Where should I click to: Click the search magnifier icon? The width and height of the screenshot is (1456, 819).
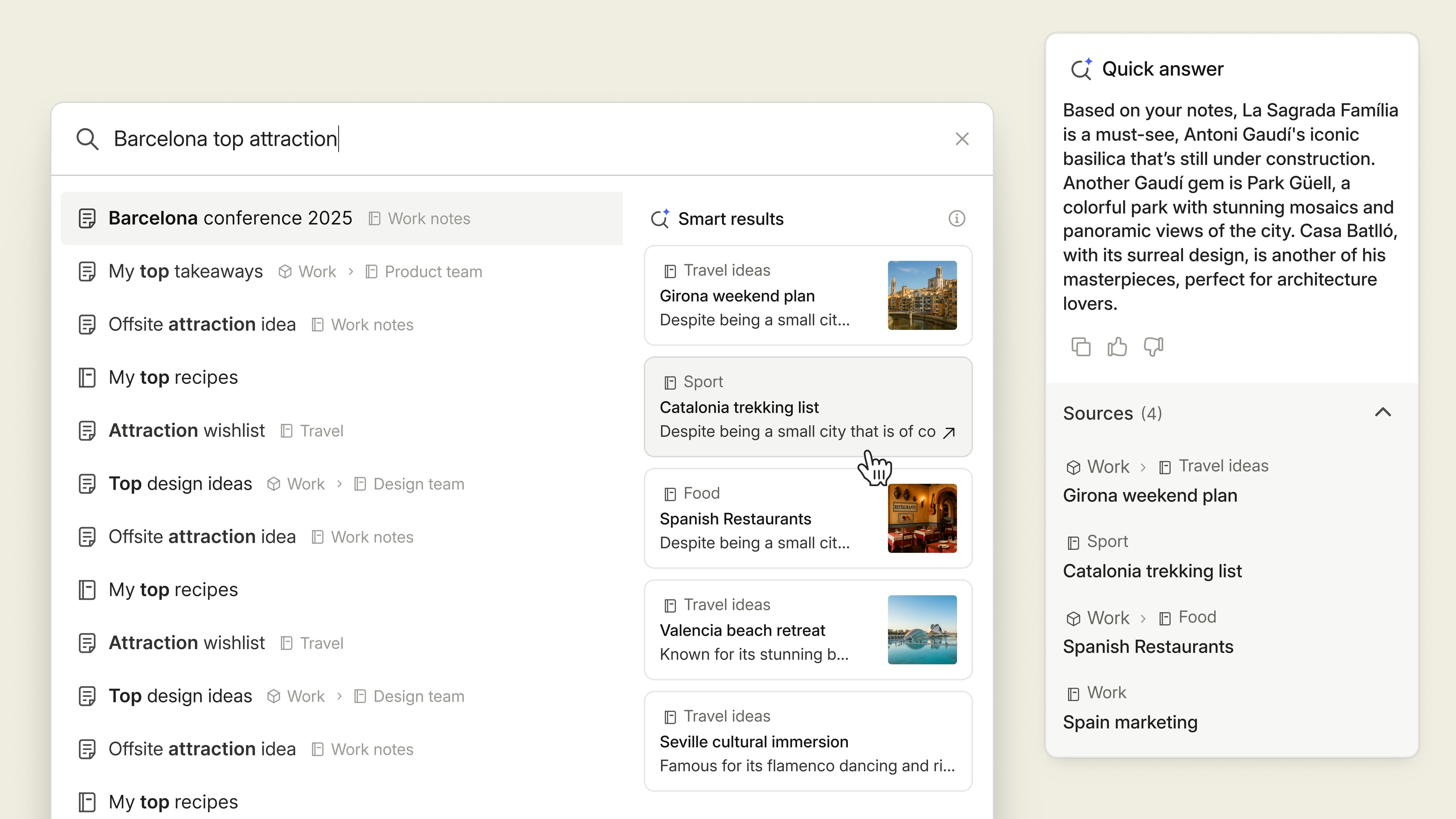pyautogui.click(x=88, y=139)
